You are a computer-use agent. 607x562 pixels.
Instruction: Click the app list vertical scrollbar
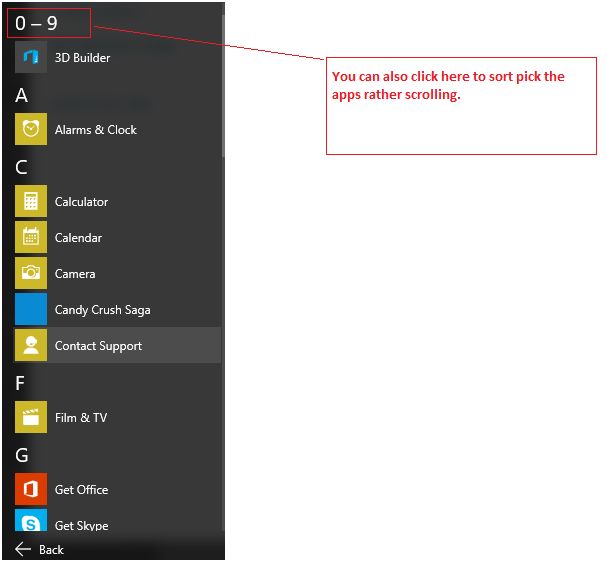click(223, 85)
